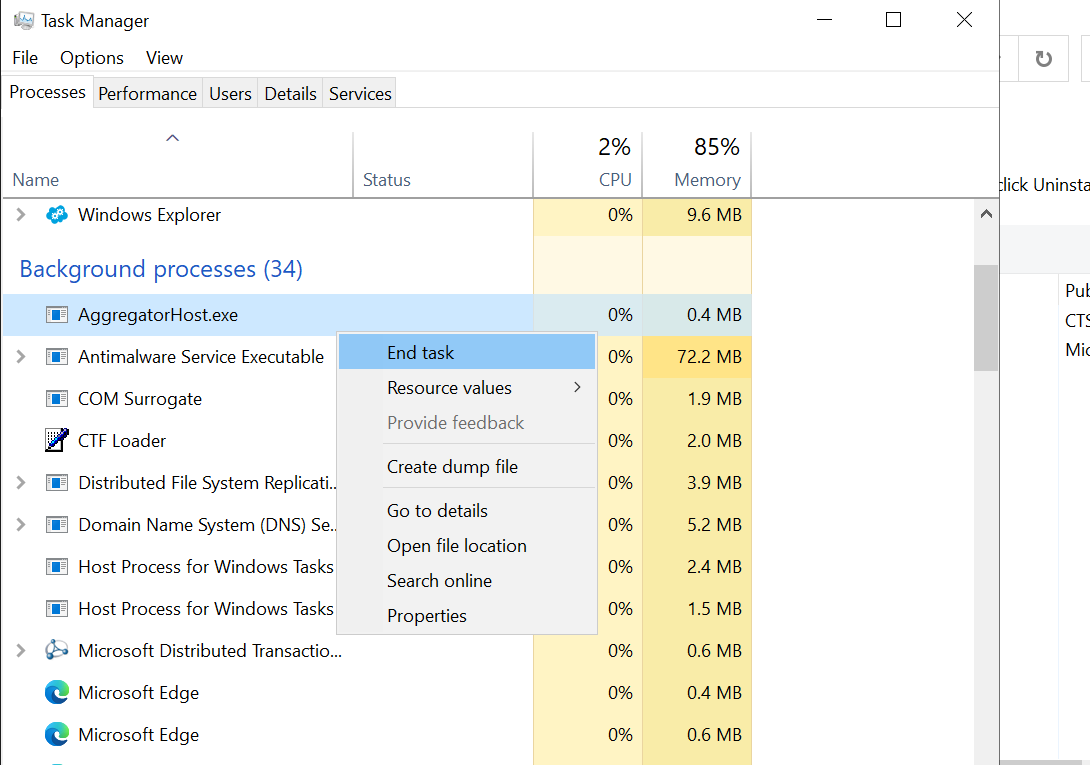Switch to the Performance tab

pyautogui.click(x=147, y=94)
